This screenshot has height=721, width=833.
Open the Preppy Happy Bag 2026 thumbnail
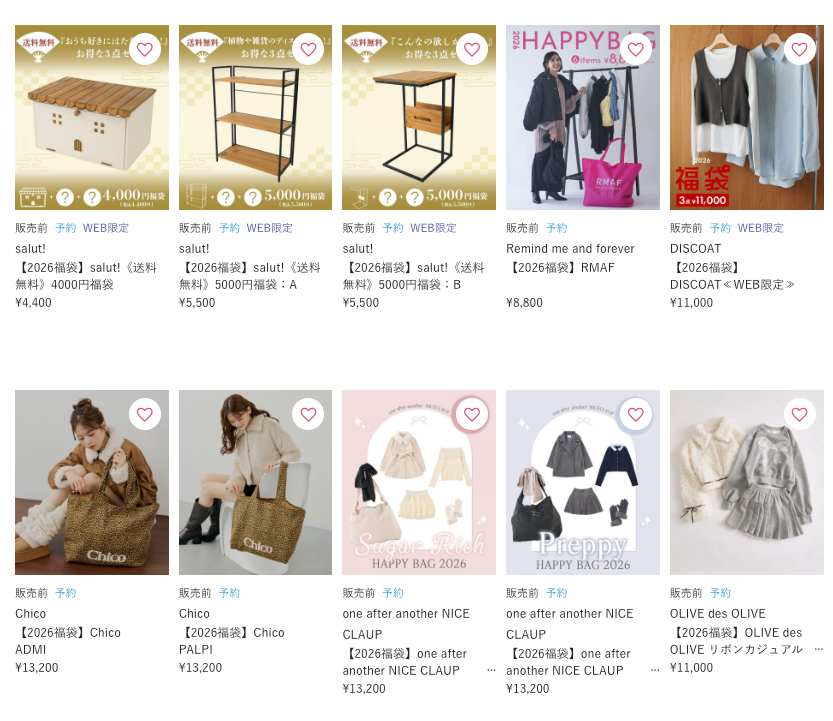click(x=583, y=482)
